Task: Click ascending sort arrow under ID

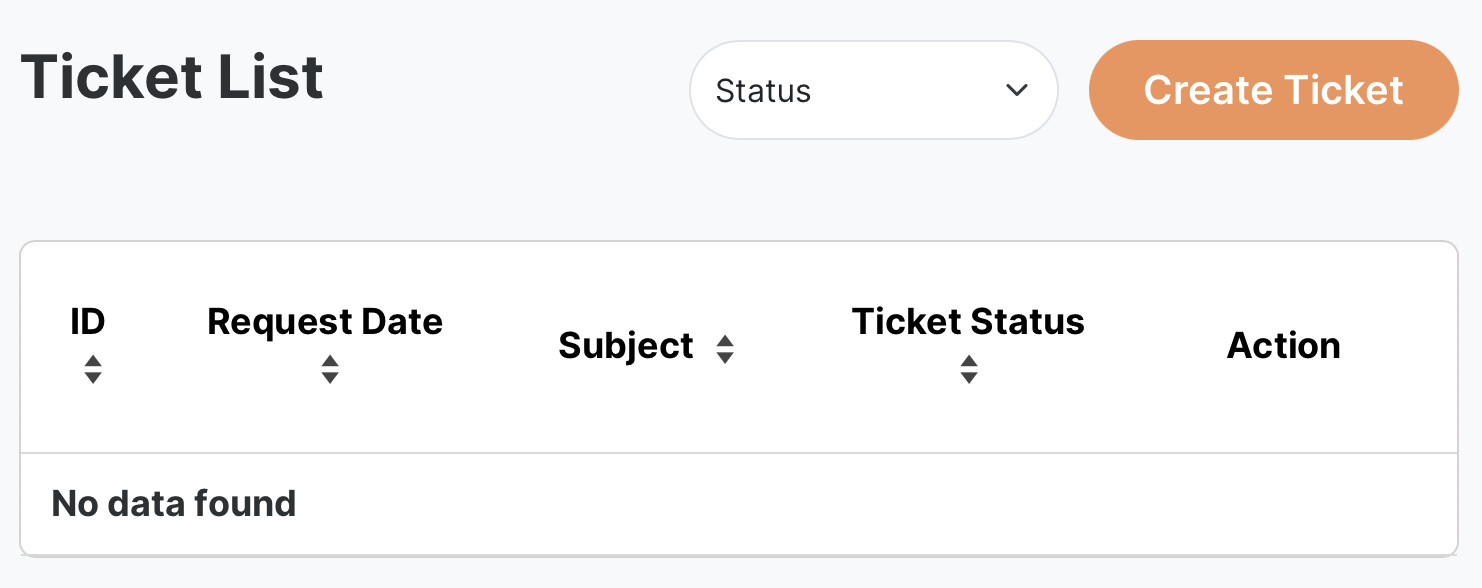Action: (93, 362)
